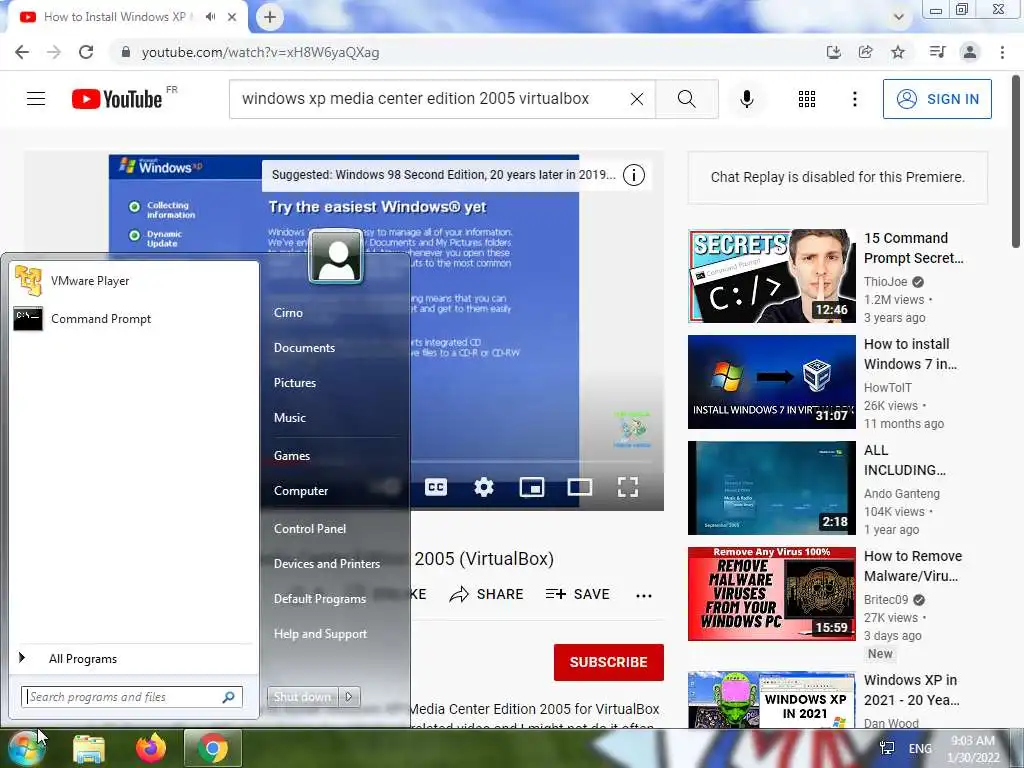Clear the YouTube search text with X
1024x768 pixels.
637,99
